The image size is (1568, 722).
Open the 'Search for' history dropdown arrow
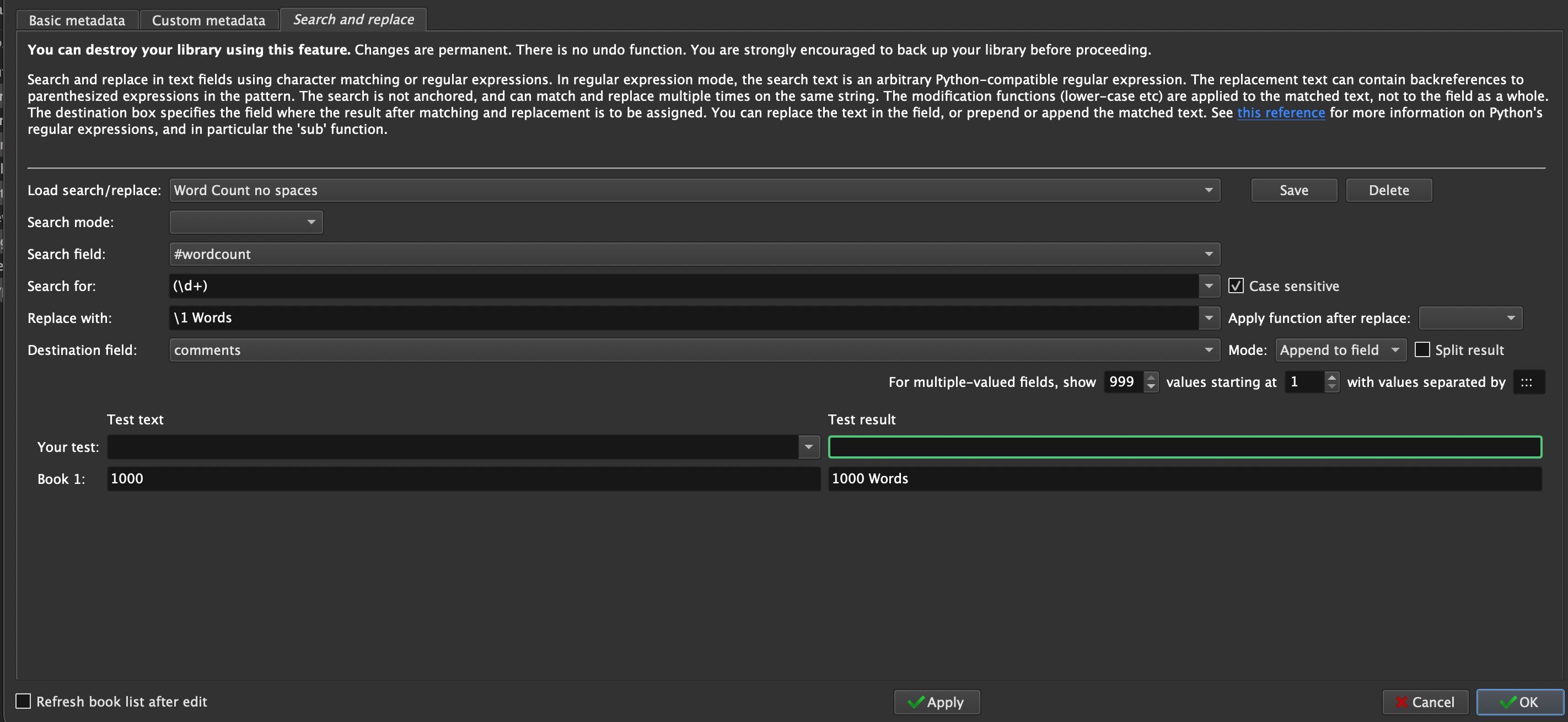1209,286
